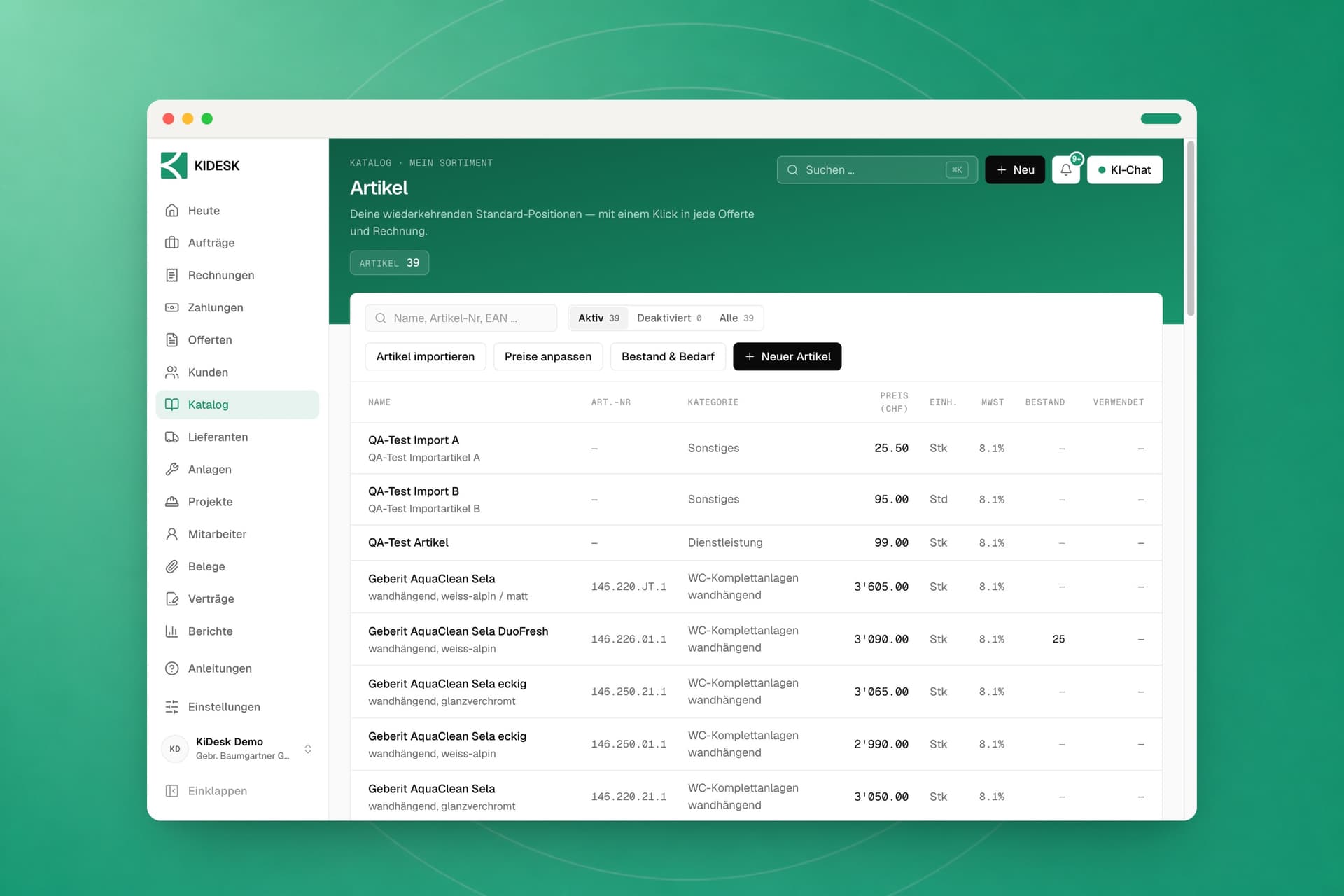
Task: Click the Artikel 39 count badge
Action: point(389,262)
